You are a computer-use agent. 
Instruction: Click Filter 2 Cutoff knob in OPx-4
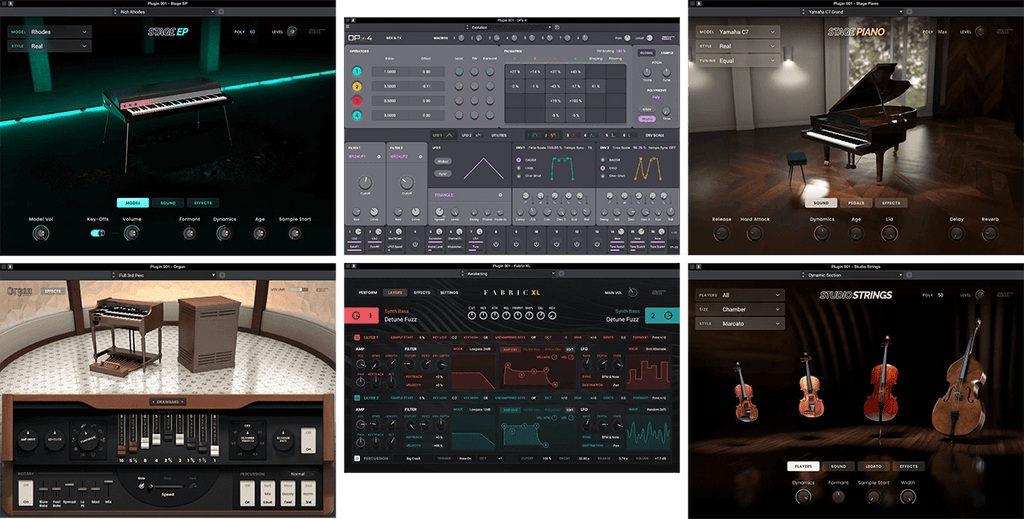tap(406, 184)
